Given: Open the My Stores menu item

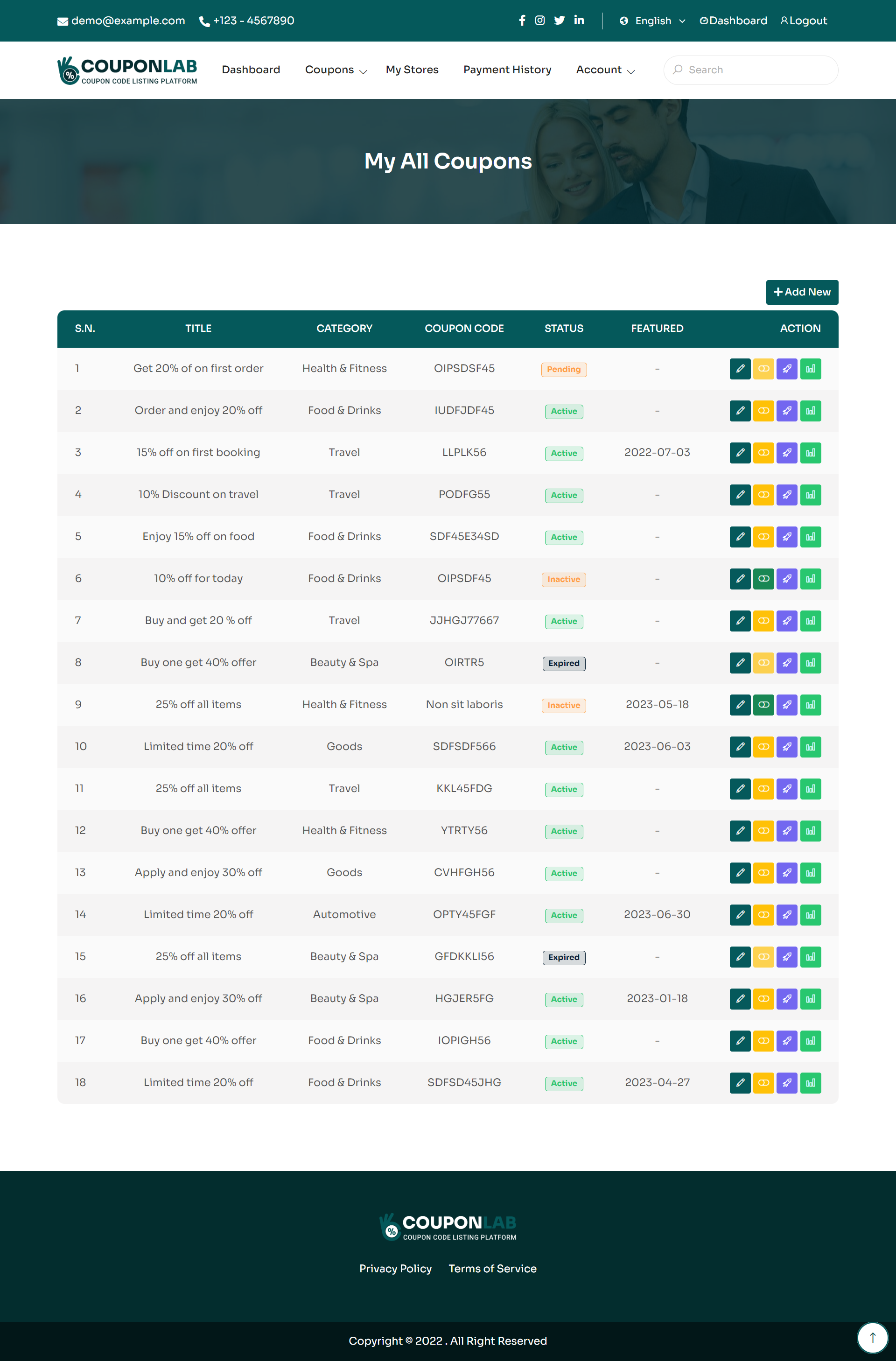Looking at the screenshot, I should pos(412,70).
